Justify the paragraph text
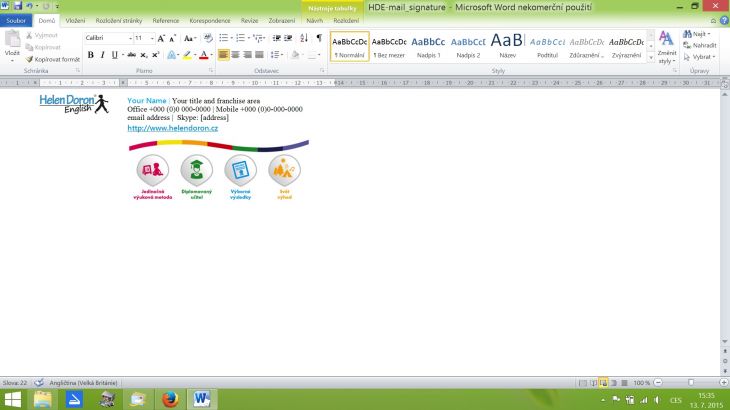 [260, 55]
